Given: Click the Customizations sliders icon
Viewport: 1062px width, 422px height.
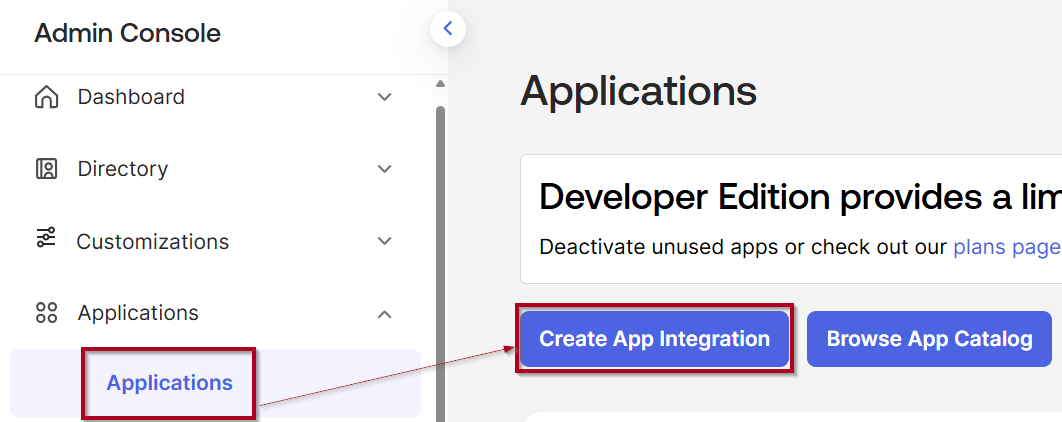Looking at the screenshot, I should click(46, 240).
